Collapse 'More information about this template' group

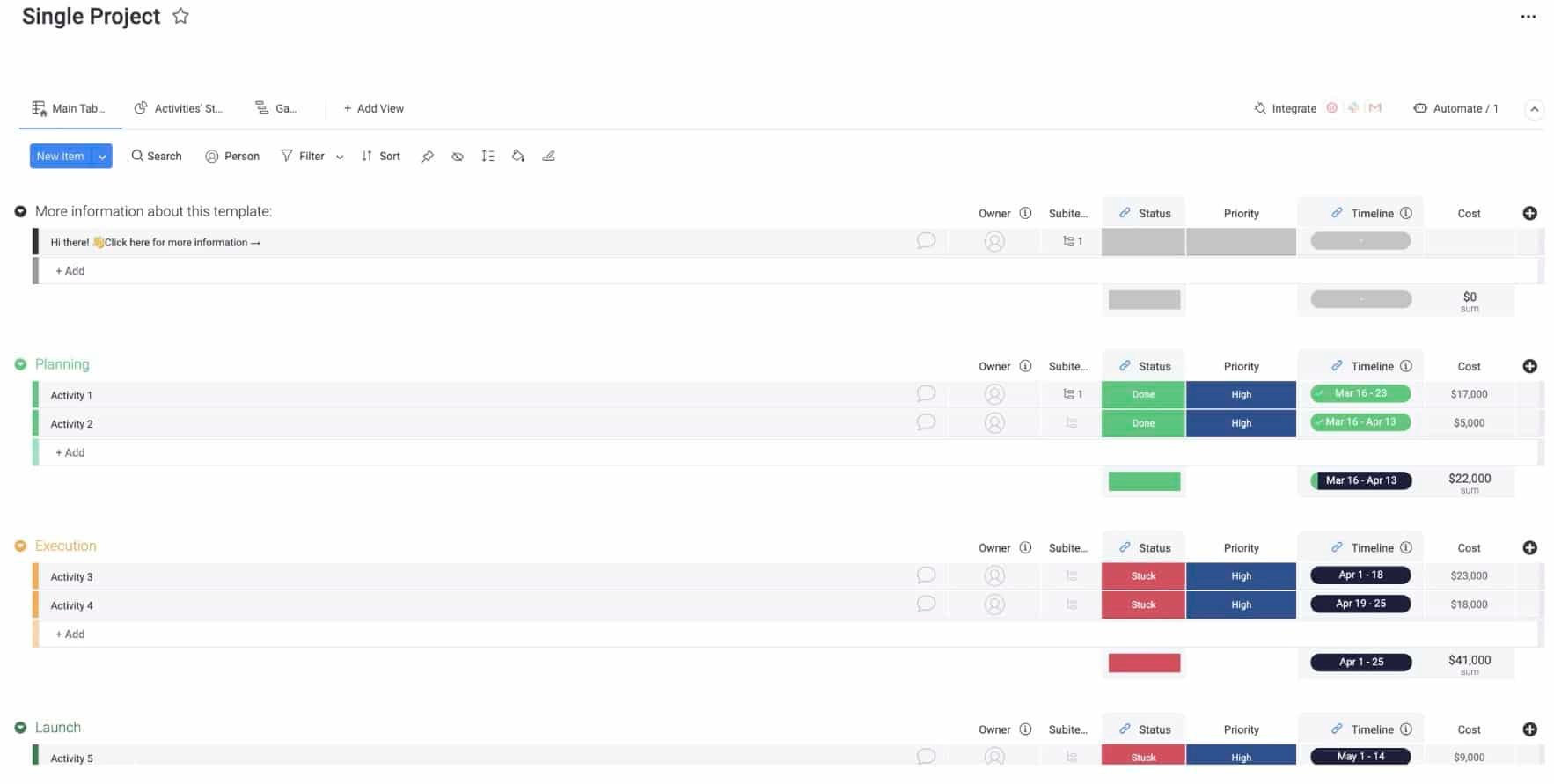coord(20,212)
